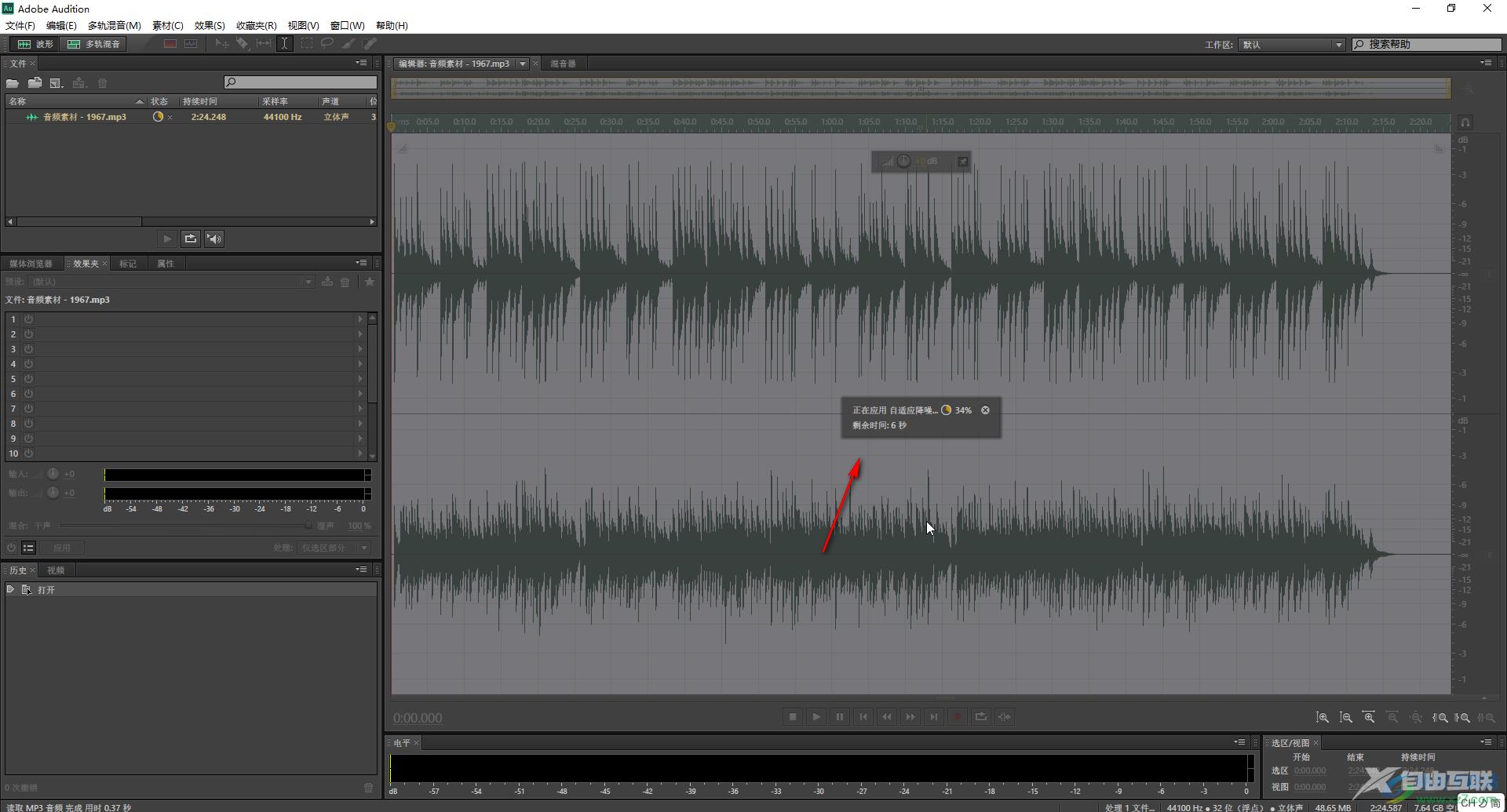Sort files by 持续时间 column
Image resolution: width=1507 pixels, height=812 pixels.
(218, 101)
